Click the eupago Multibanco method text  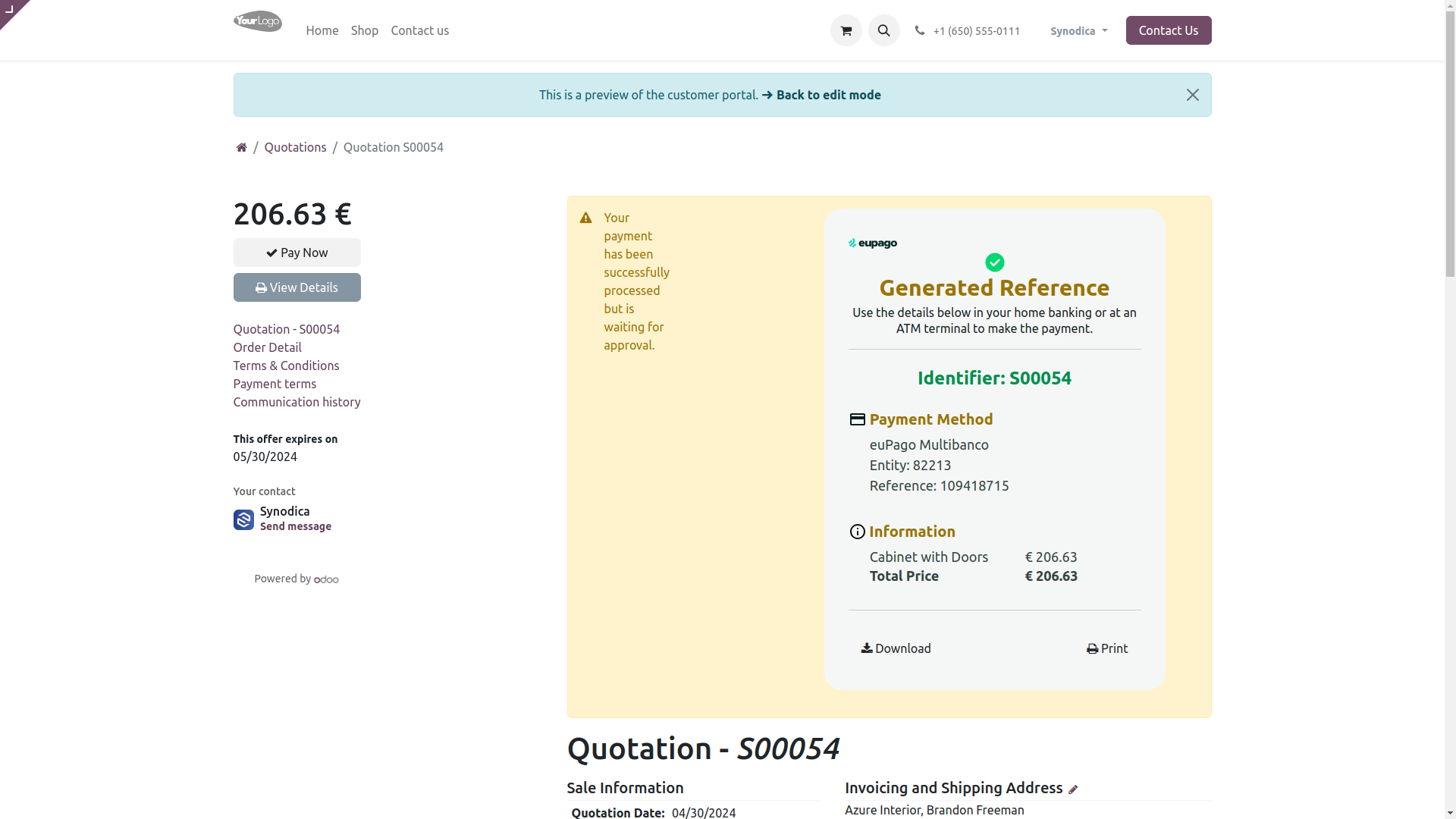point(929,444)
